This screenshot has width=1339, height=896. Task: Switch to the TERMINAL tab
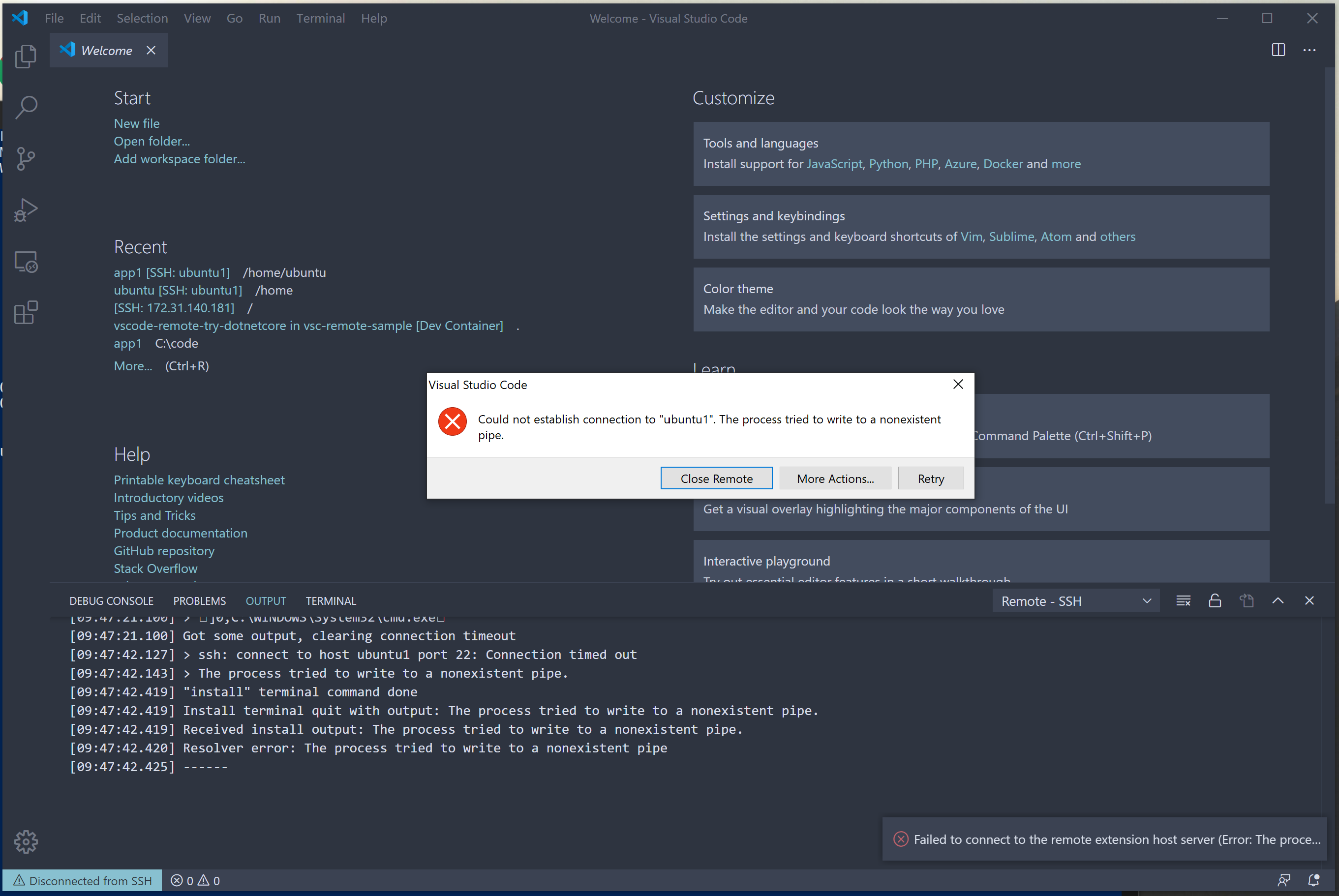point(331,600)
